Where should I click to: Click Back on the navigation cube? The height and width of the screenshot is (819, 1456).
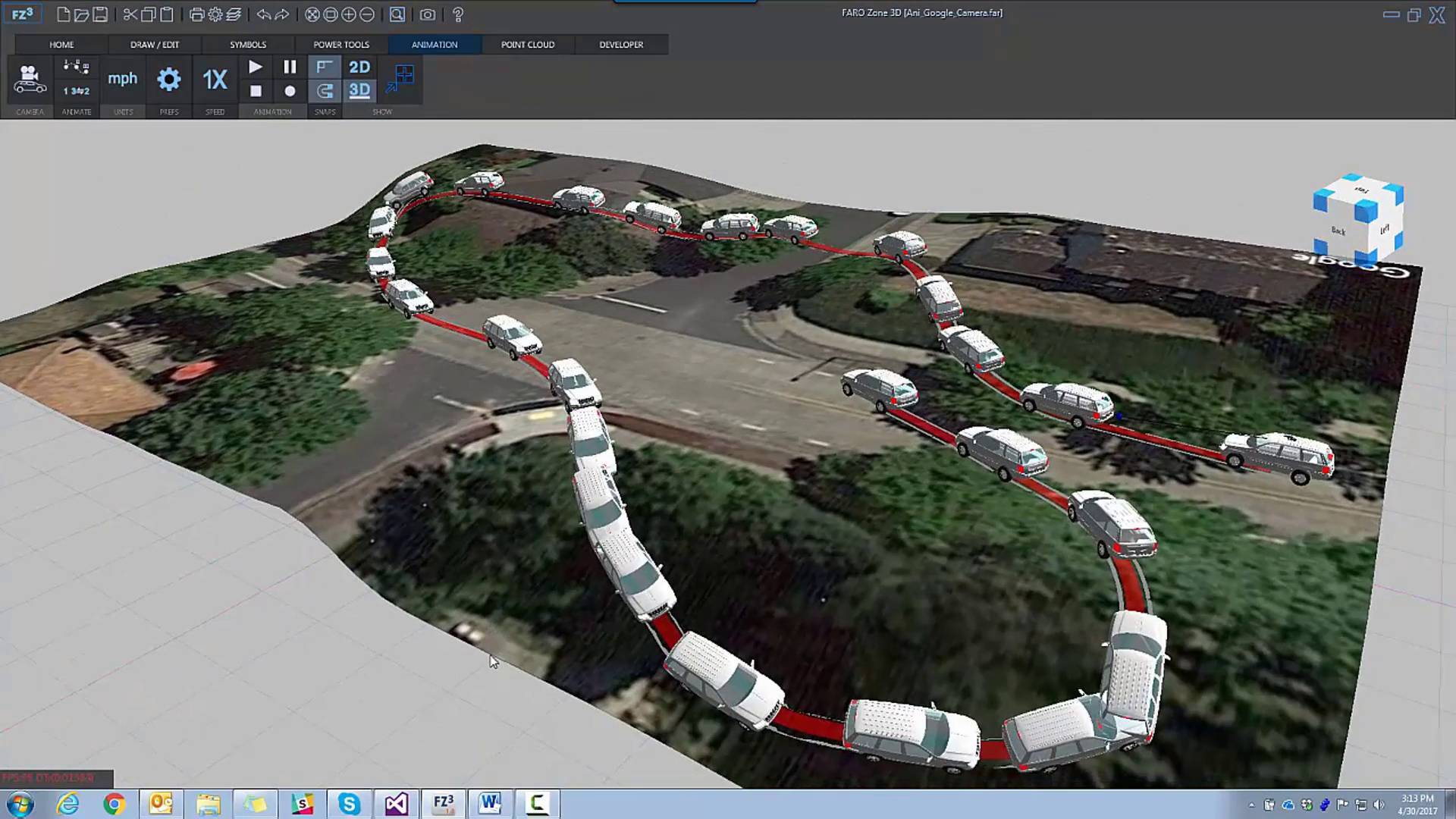(1337, 229)
